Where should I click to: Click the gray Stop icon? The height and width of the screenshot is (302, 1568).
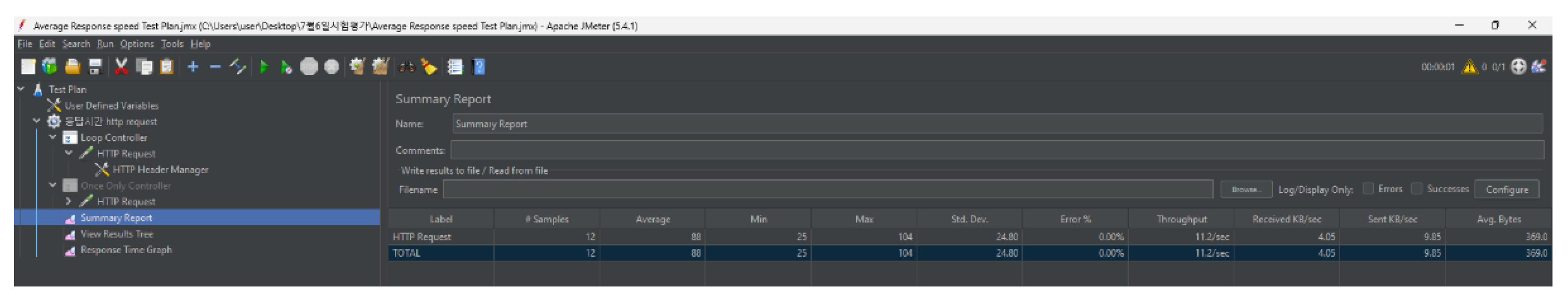coord(309,66)
